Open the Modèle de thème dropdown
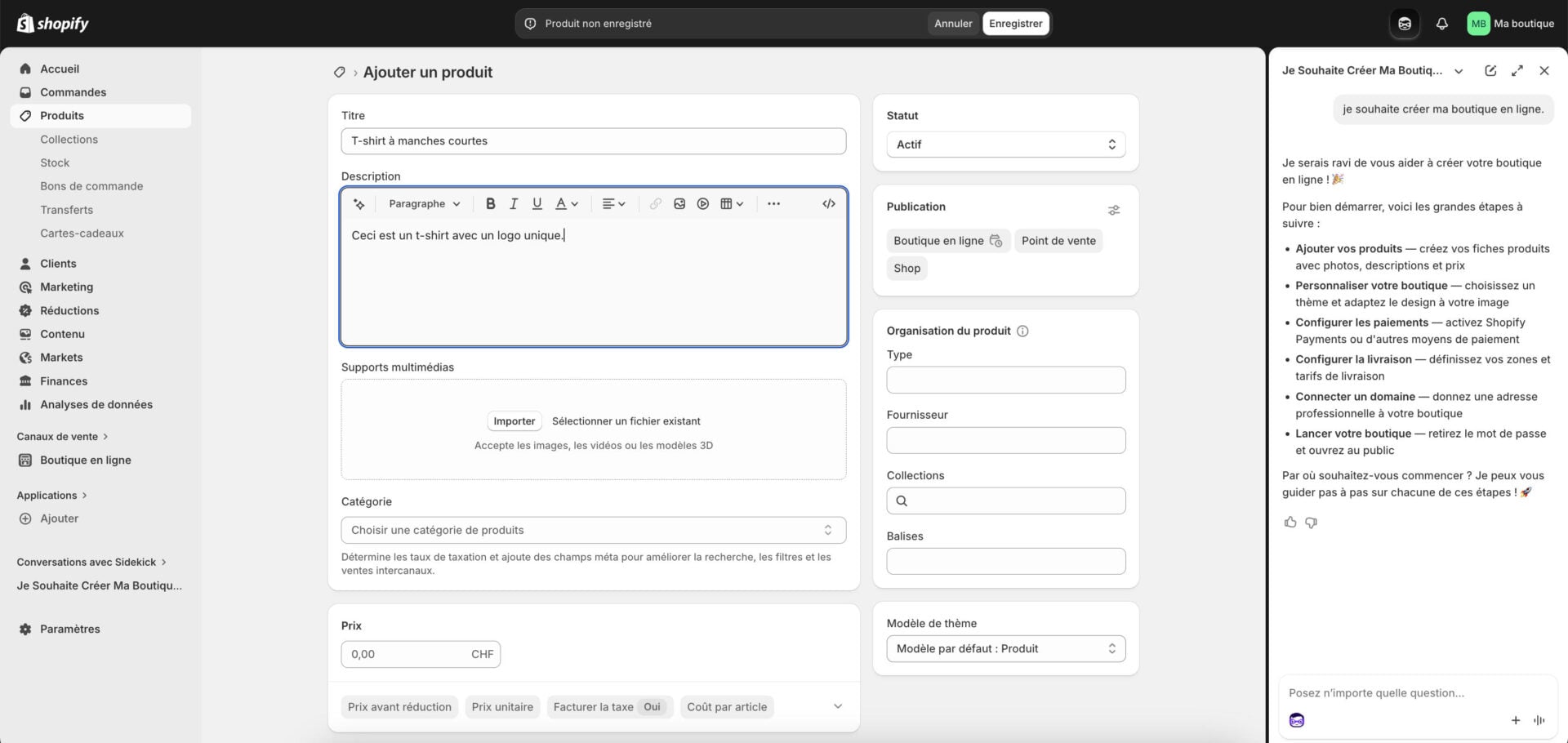This screenshot has height=743, width=1568. (1005, 648)
